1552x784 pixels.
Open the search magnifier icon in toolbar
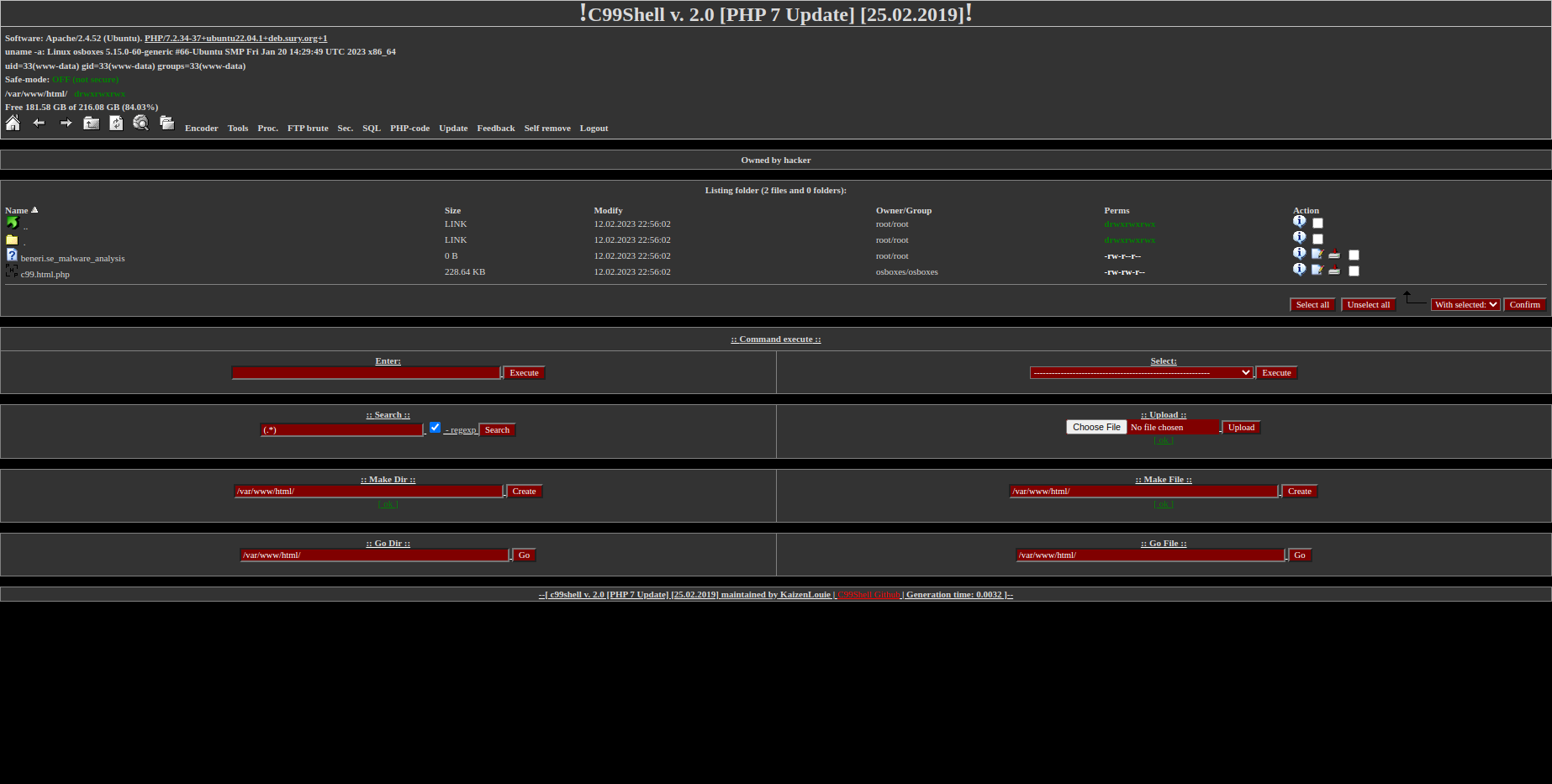coord(140,124)
